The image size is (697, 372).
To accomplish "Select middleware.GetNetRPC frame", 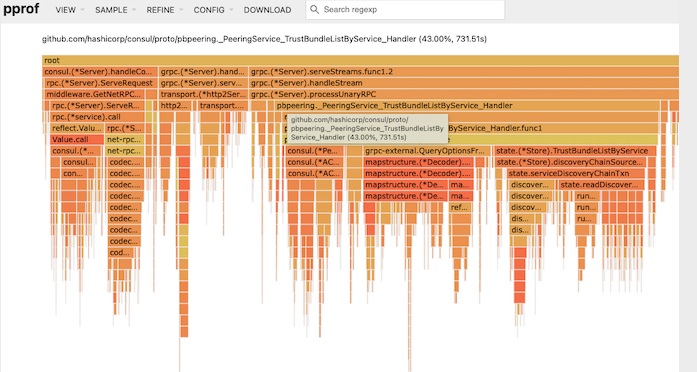I will tap(95, 94).
